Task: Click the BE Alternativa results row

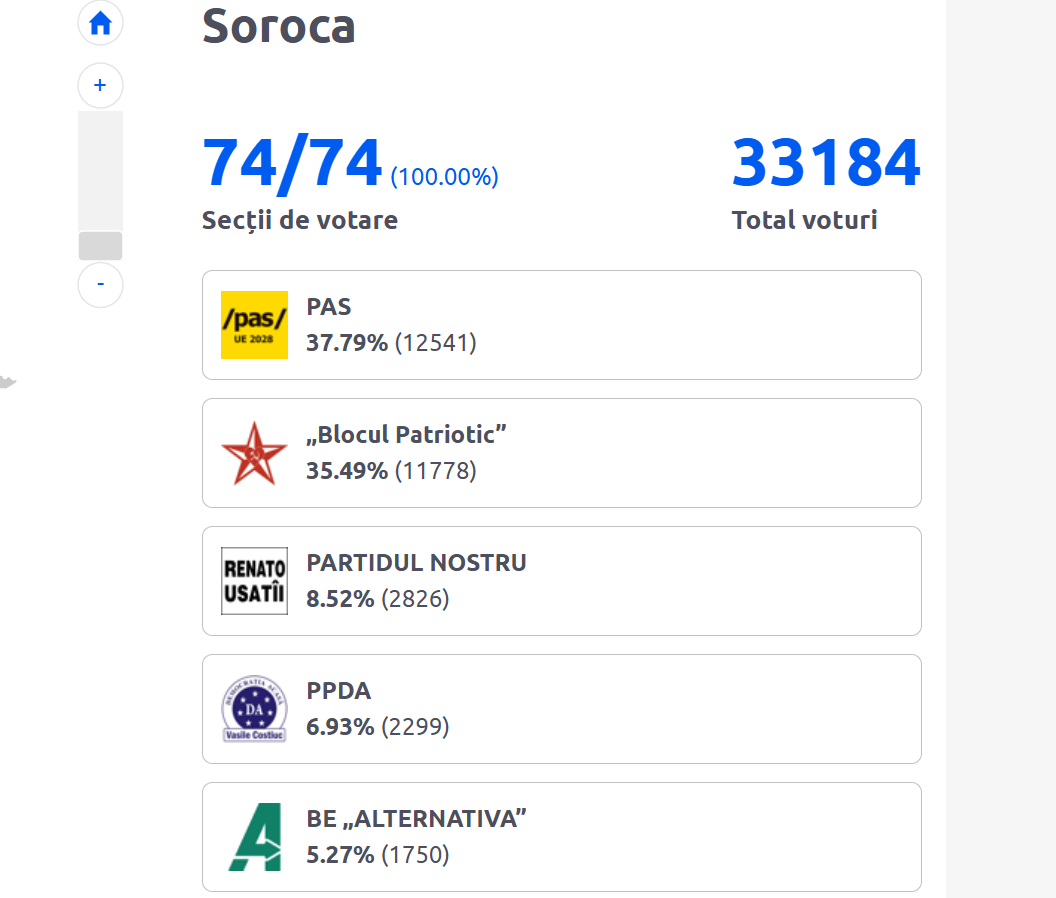Action: point(561,836)
